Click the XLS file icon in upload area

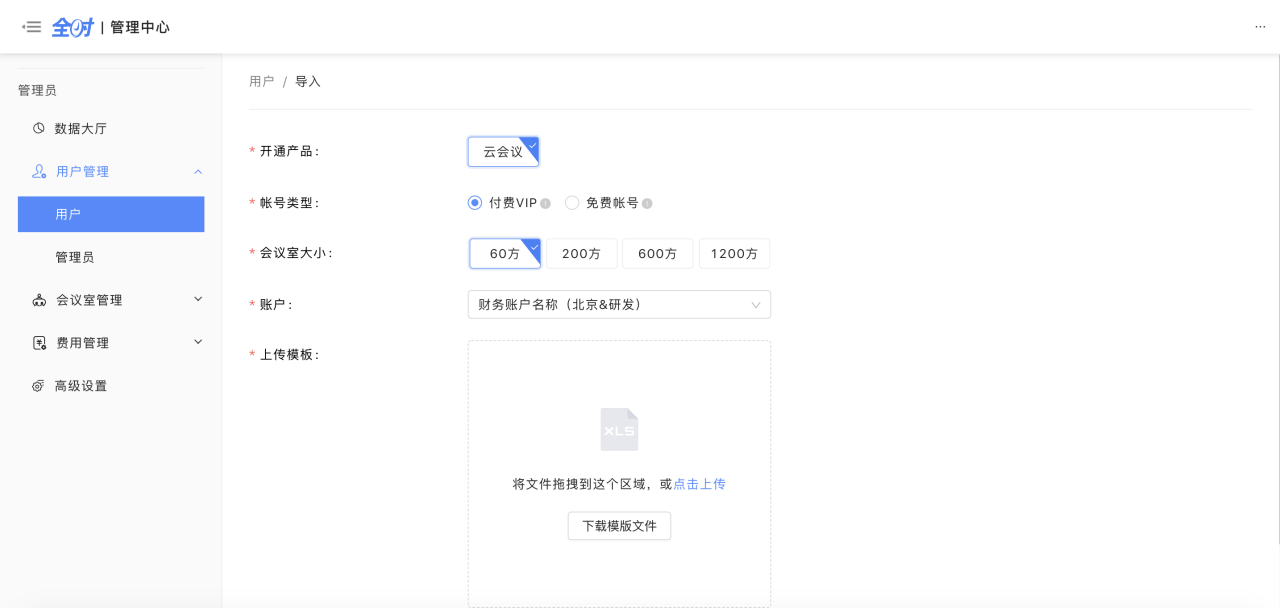tap(619, 429)
